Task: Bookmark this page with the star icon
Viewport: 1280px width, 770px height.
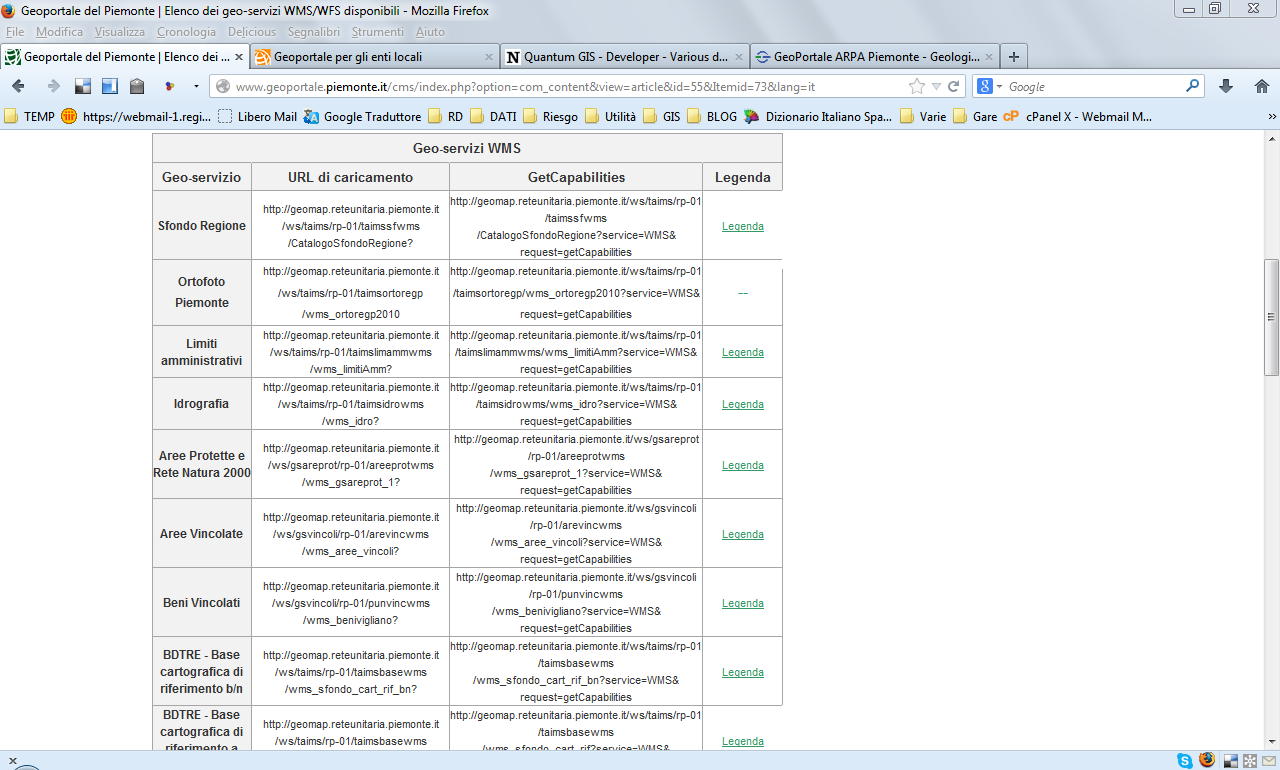Action: 916,87
